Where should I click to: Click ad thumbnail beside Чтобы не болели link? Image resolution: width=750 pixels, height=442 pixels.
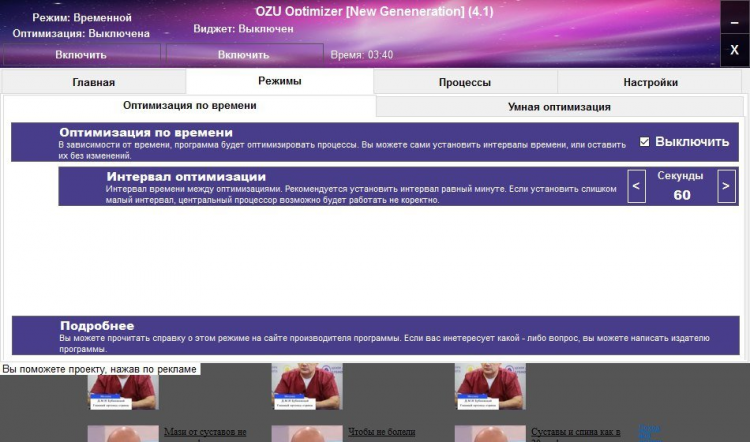click(307, 434)
